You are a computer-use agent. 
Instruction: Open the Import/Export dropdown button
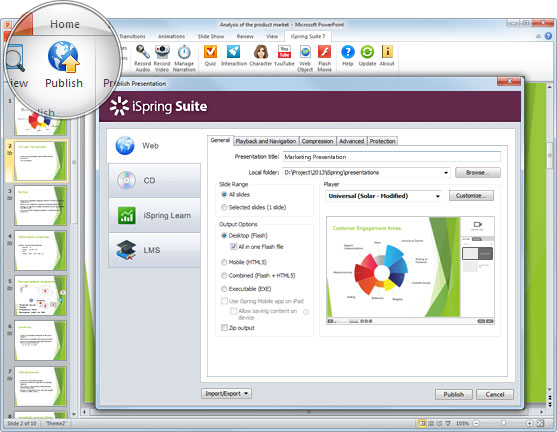[x=226, y=394]
